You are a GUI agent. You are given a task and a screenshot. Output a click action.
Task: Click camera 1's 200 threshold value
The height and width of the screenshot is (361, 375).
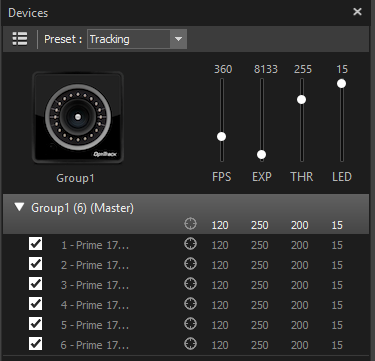click(x=300, y=245)
